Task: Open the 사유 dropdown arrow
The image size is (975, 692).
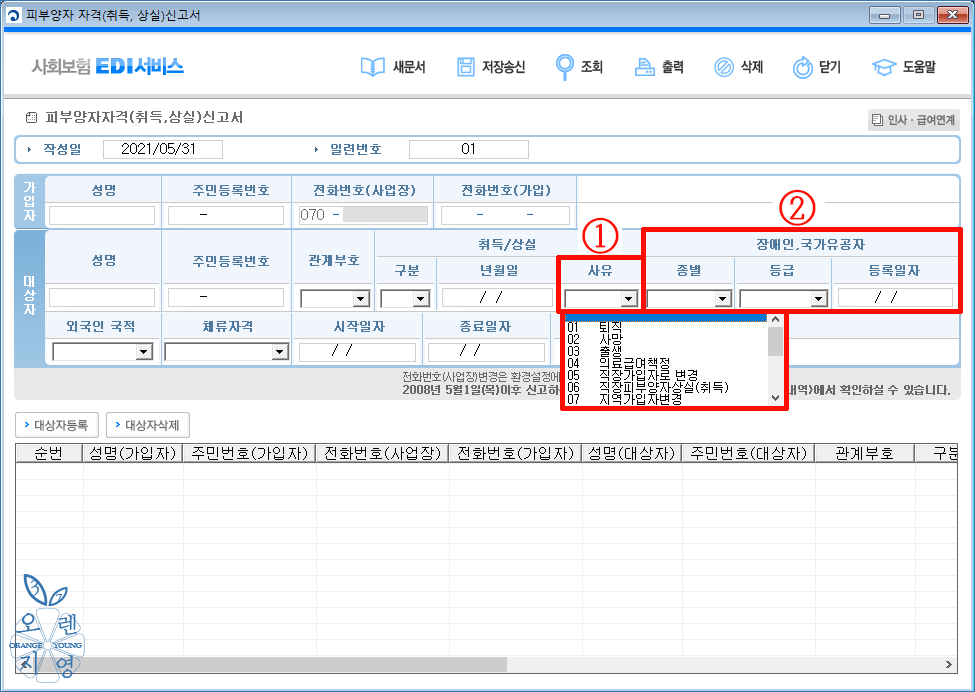Action: click(x=629, y=299)
